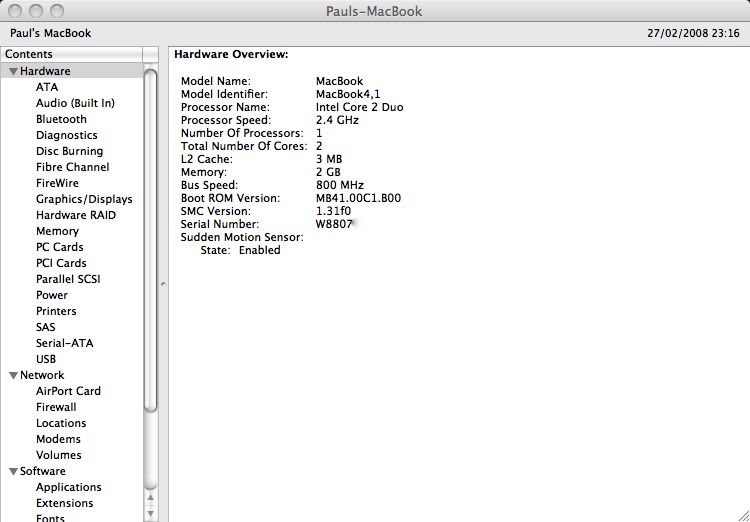Click the sidebar scroll up arrow
Viewport: 750px width, 522px height.
tap(151, 498)
